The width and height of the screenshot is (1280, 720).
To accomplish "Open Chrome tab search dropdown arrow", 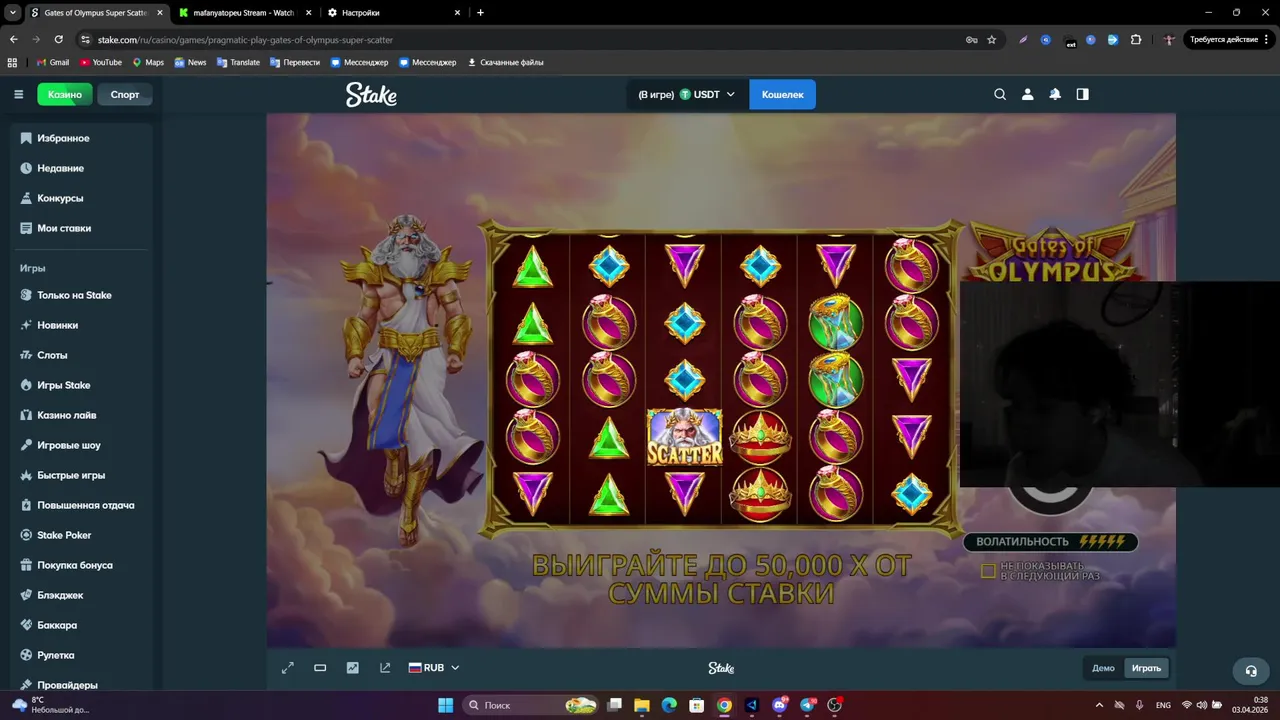I will 13,13.
